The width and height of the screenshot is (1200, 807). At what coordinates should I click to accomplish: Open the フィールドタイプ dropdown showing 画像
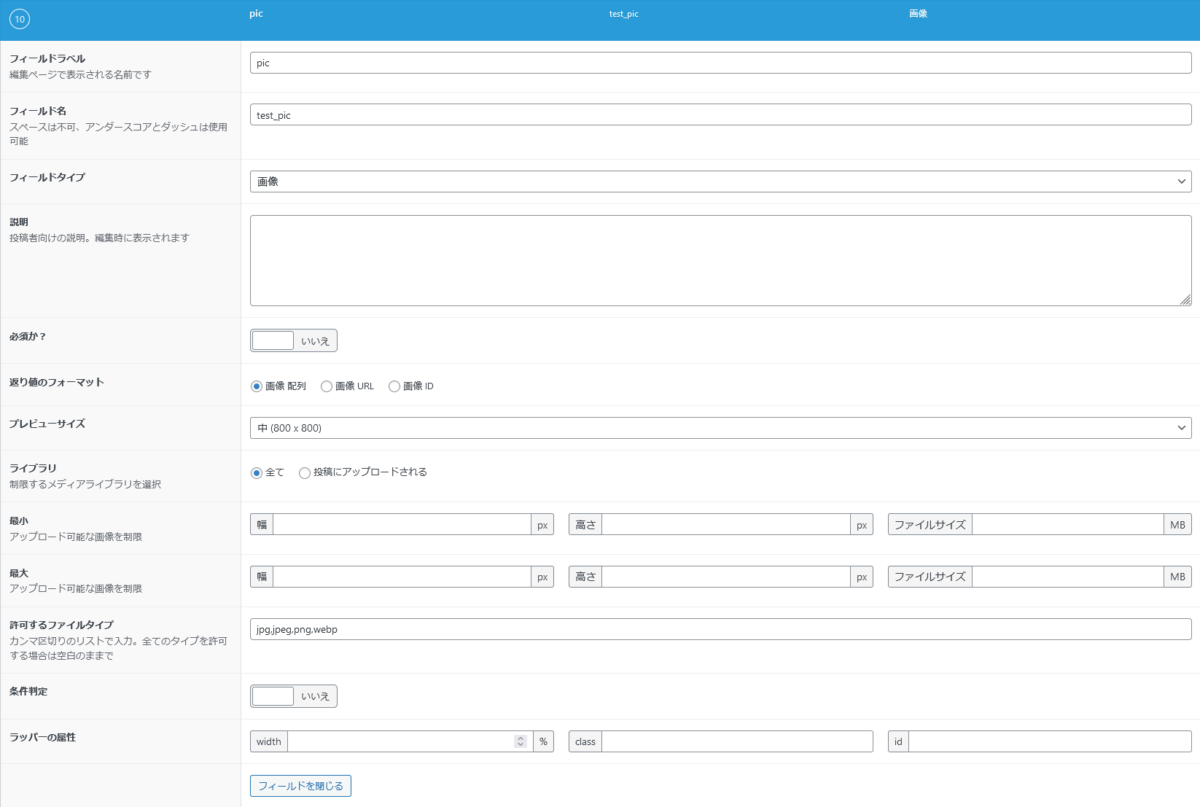(x=720, y=182)
